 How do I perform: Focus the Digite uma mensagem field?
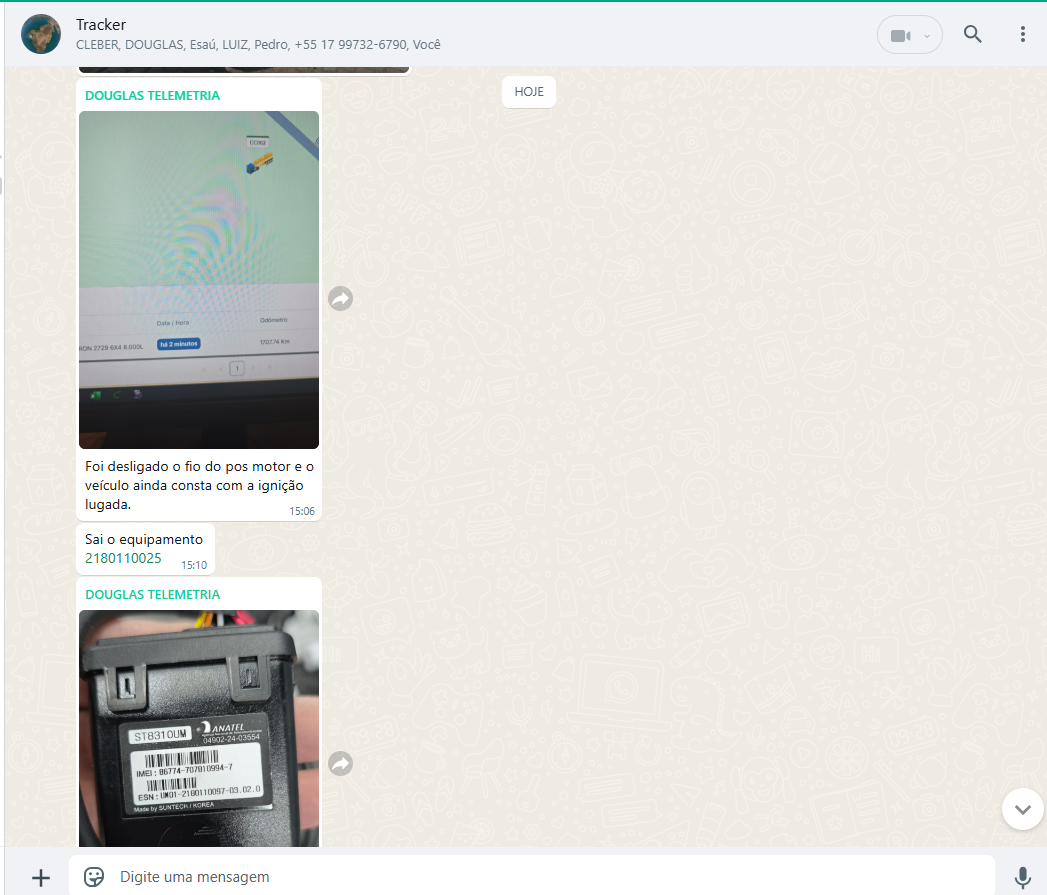(532, 877)
